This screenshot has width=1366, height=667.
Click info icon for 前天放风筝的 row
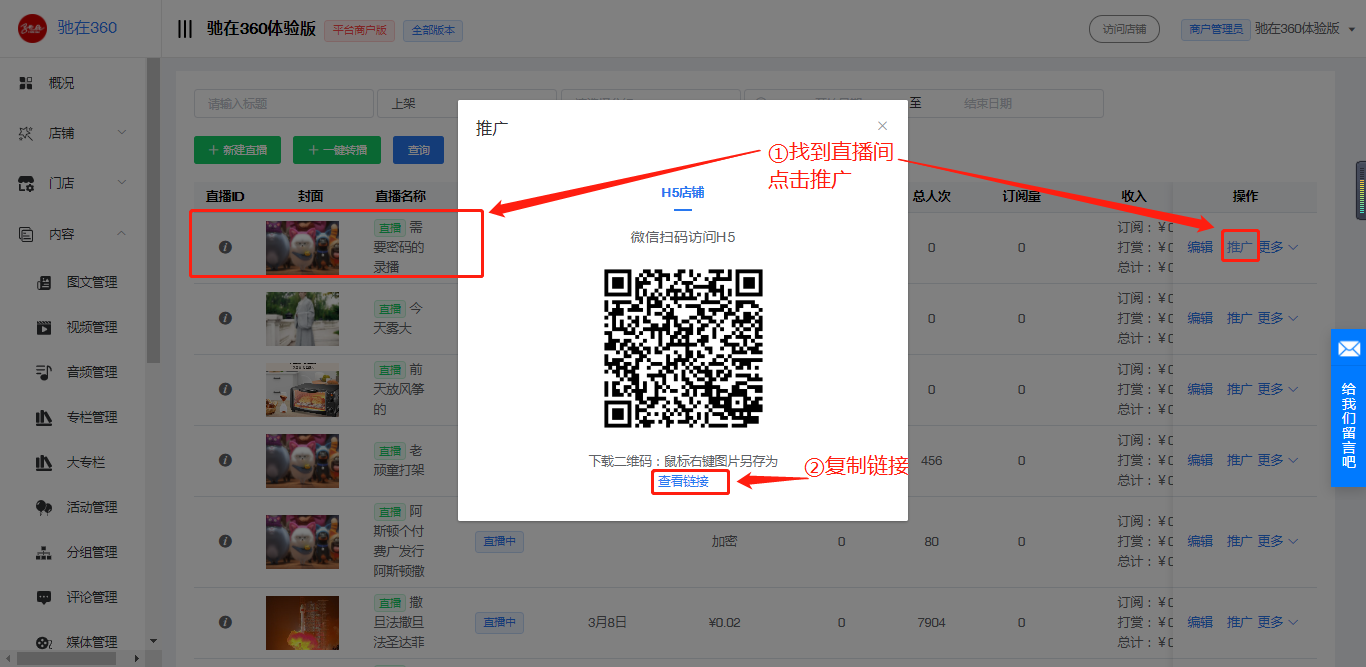point(225,389)
